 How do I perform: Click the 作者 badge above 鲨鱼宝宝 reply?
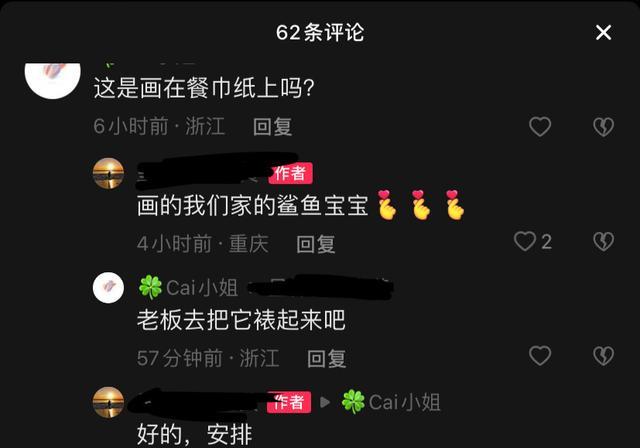[291, 173]
